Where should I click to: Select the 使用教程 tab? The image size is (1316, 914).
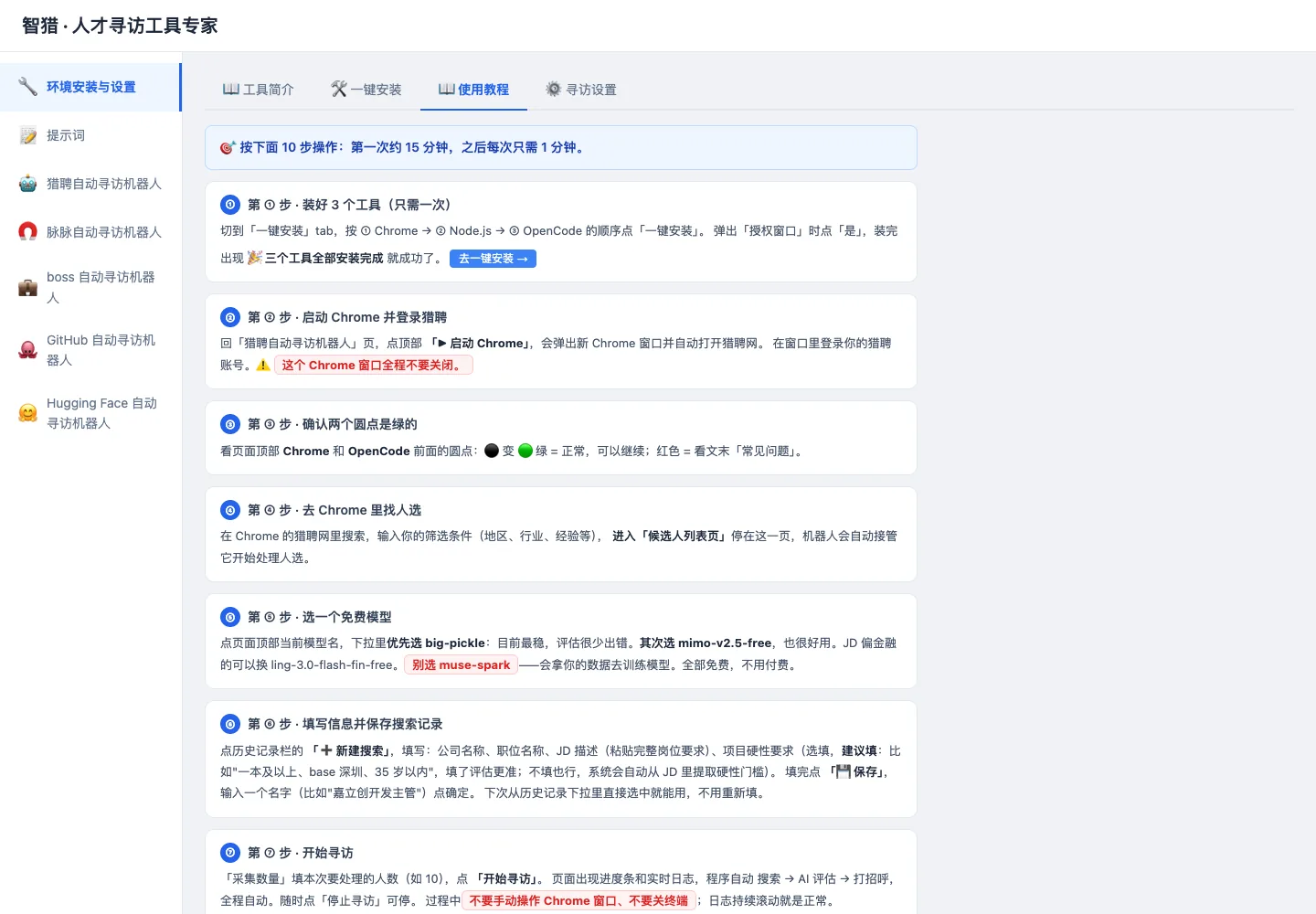point(473,90)
